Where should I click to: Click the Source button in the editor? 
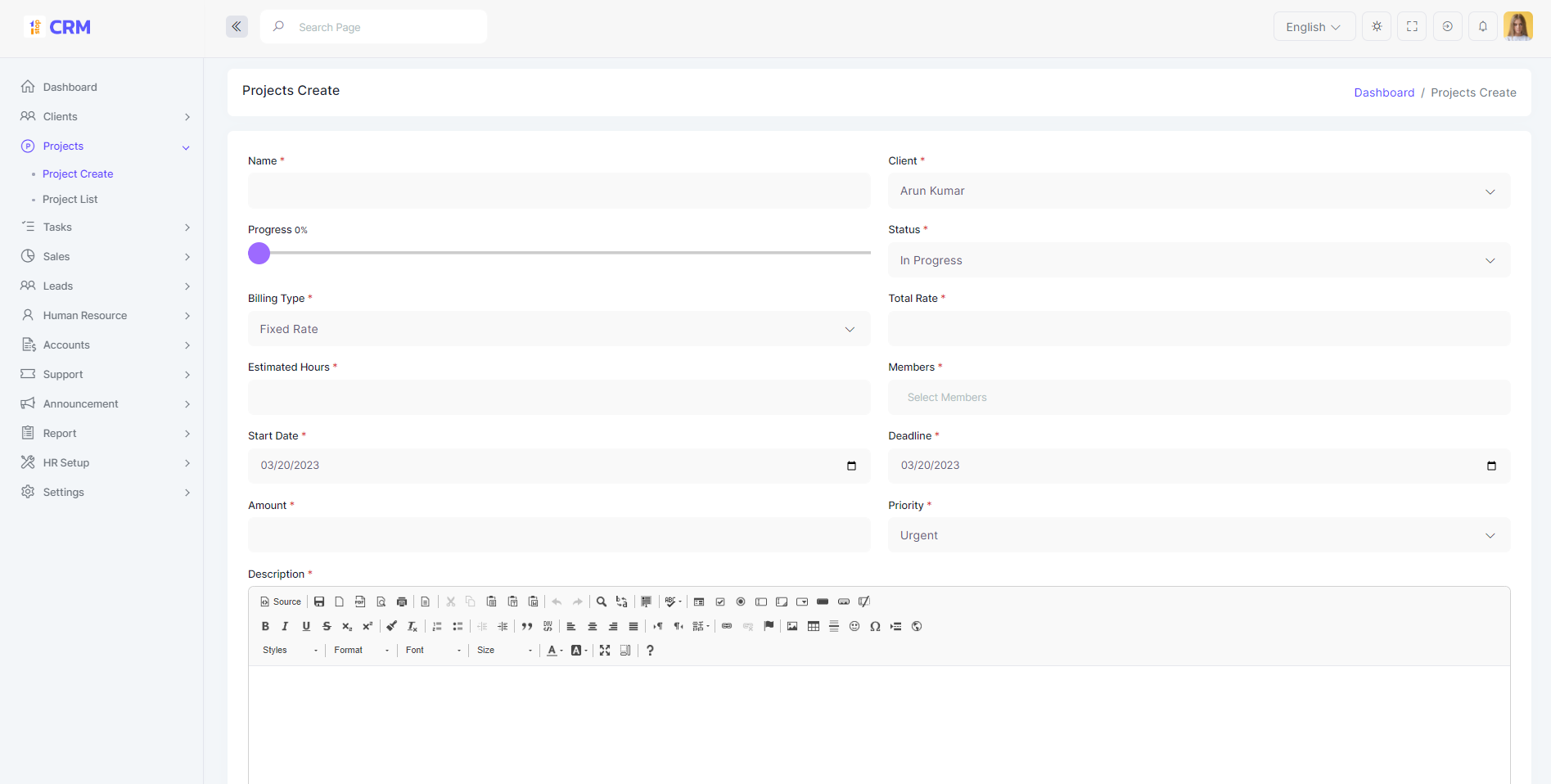tap(281, 602)
